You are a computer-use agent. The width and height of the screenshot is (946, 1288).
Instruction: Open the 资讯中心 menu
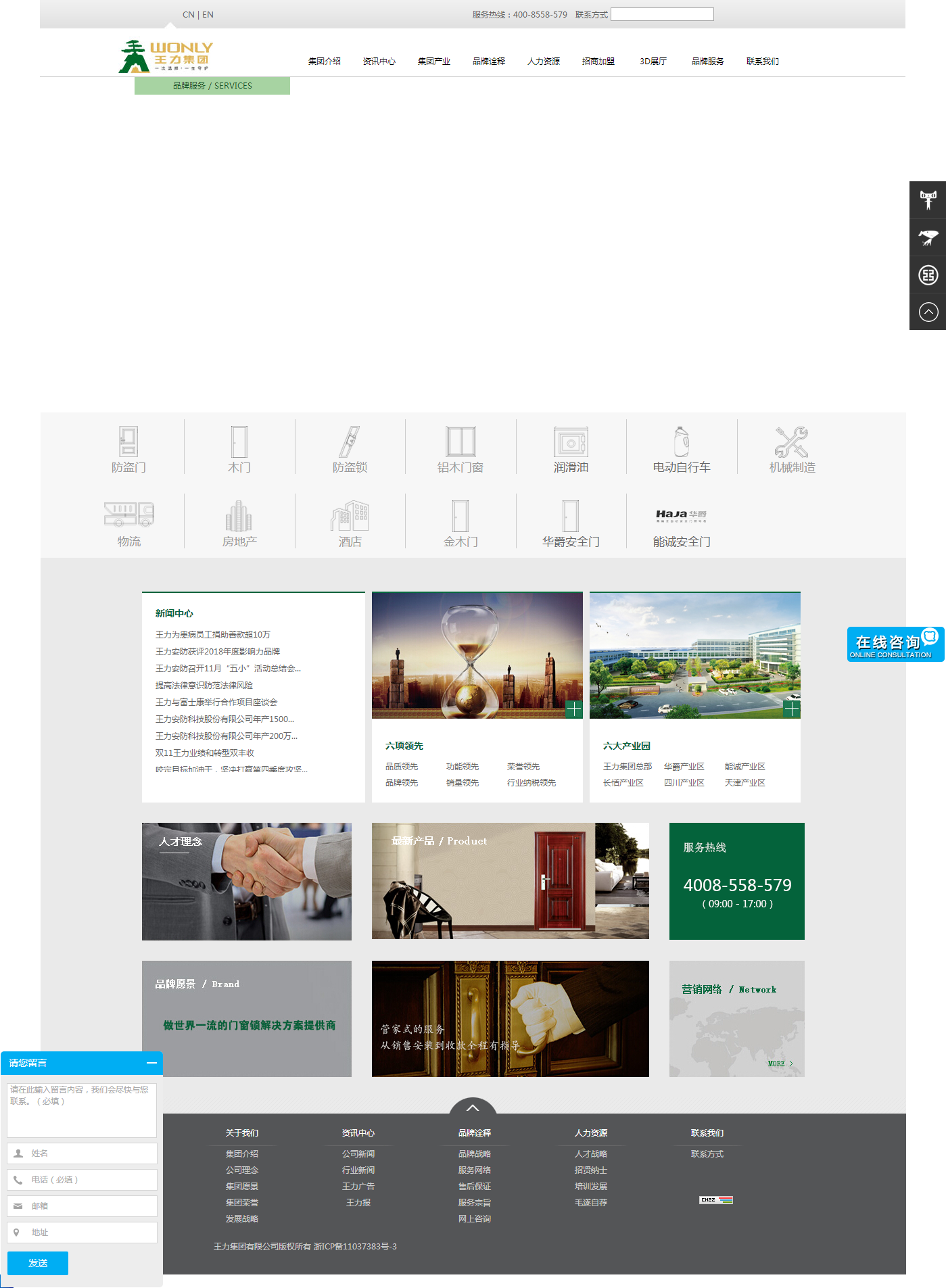point(379,61)
